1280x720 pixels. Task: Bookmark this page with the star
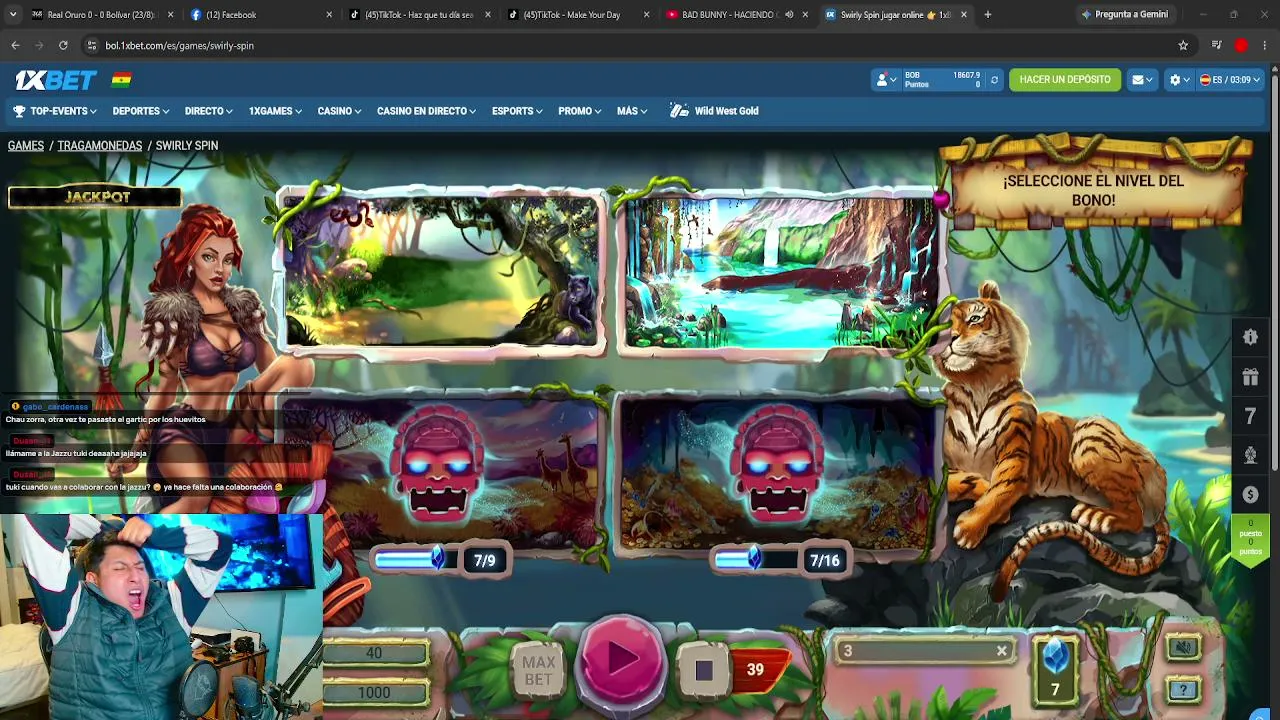pyautogui.click(x=1183, y=45)
